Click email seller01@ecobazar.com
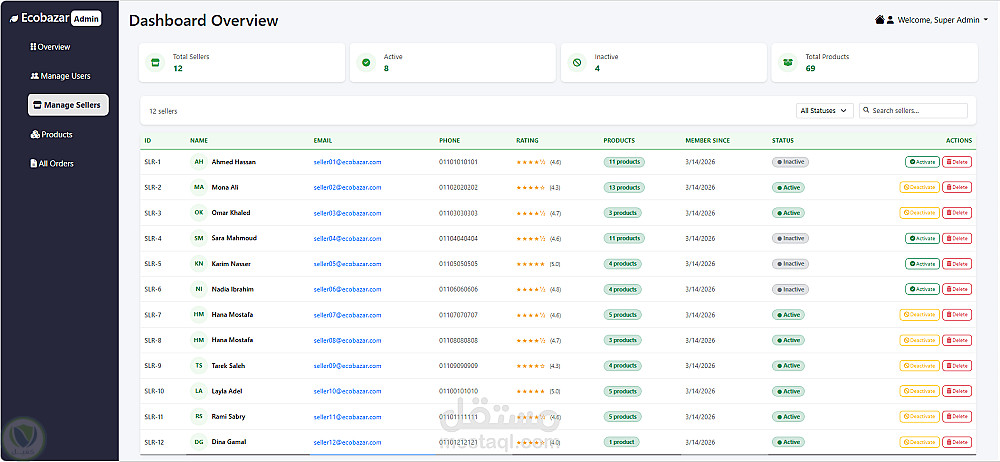This screenshot has height=462, width=1000. [348, 162]
